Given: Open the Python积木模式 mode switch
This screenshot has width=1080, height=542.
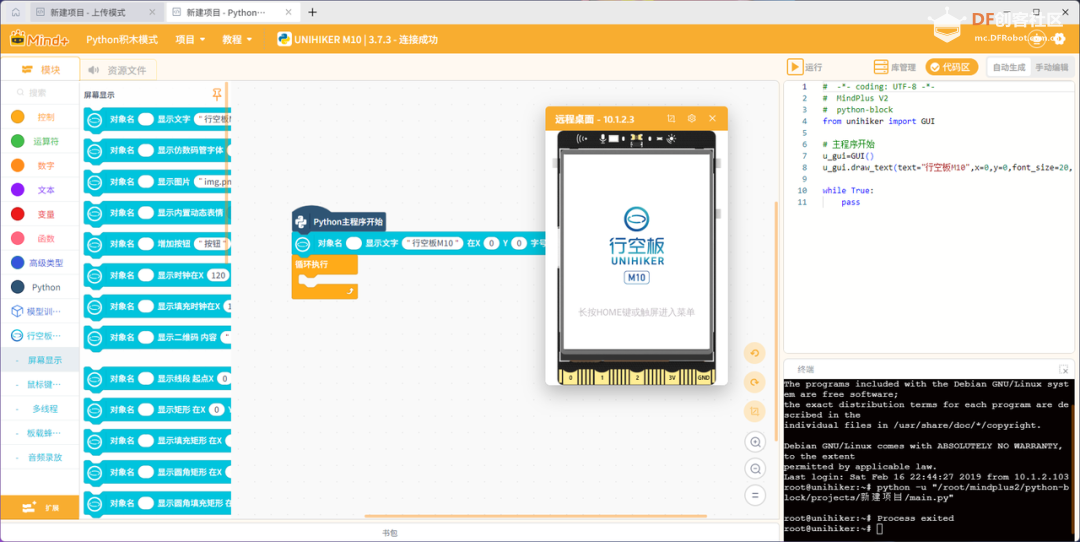Looking at the screenshot, I should 122,39.
